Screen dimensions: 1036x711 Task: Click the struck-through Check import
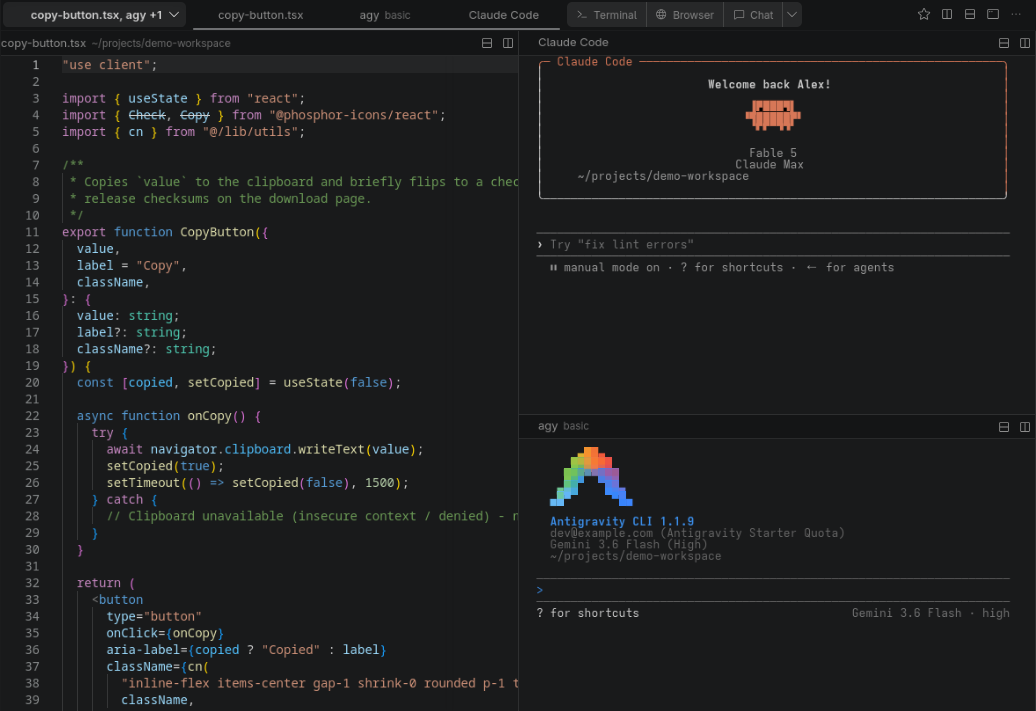(147, 115)
